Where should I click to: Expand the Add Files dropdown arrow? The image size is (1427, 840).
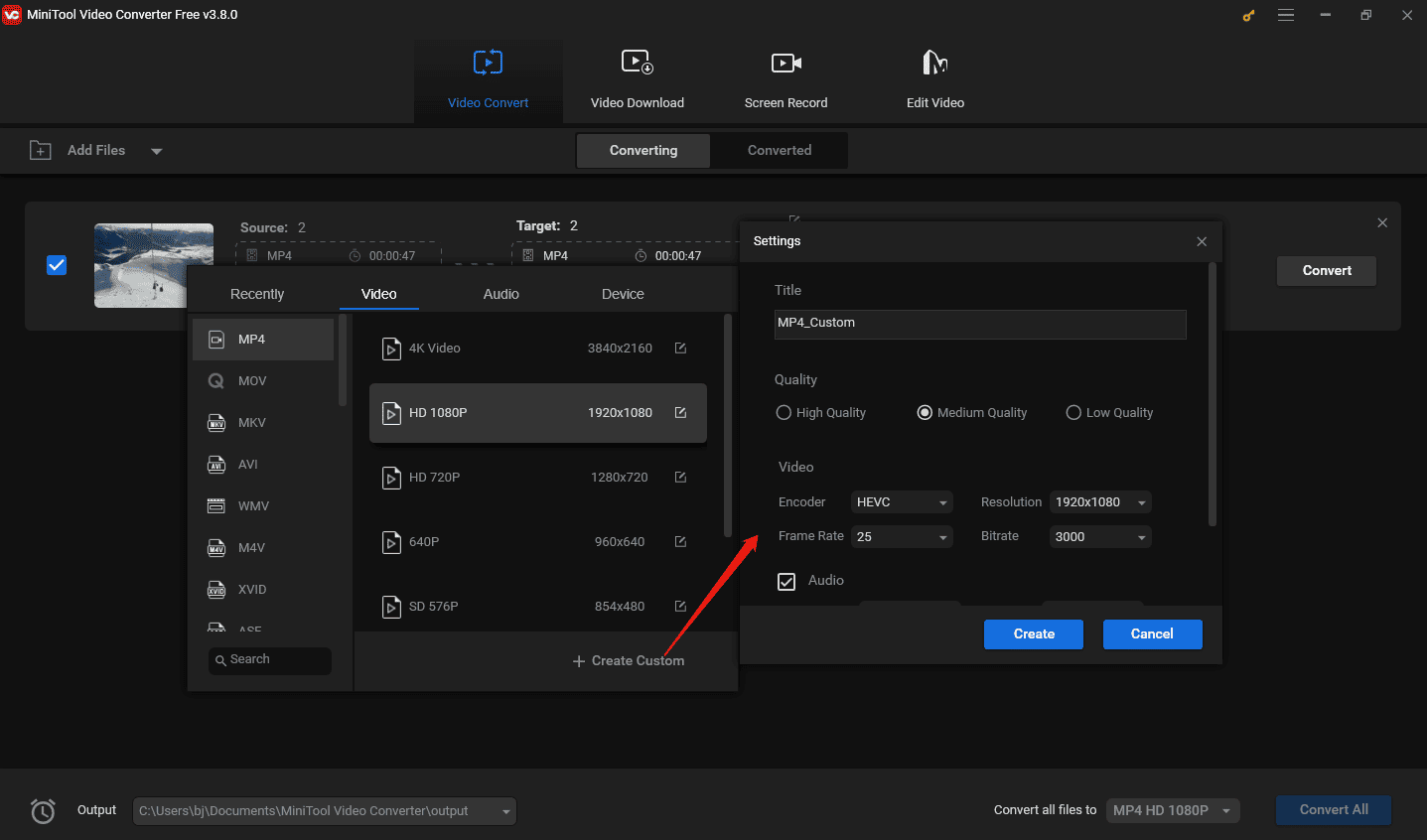(156, 151)
